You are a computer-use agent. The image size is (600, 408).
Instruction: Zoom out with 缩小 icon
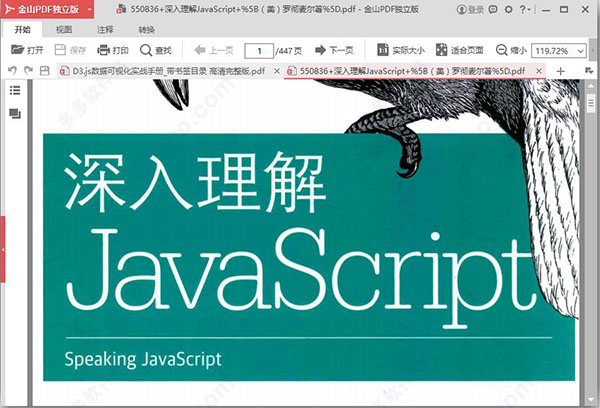501,50
